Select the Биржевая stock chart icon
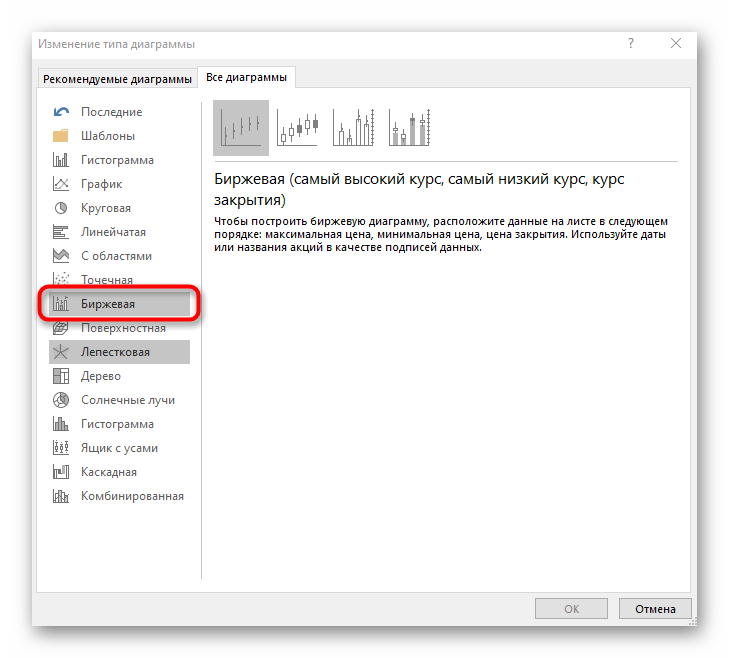 pos(61,304)
